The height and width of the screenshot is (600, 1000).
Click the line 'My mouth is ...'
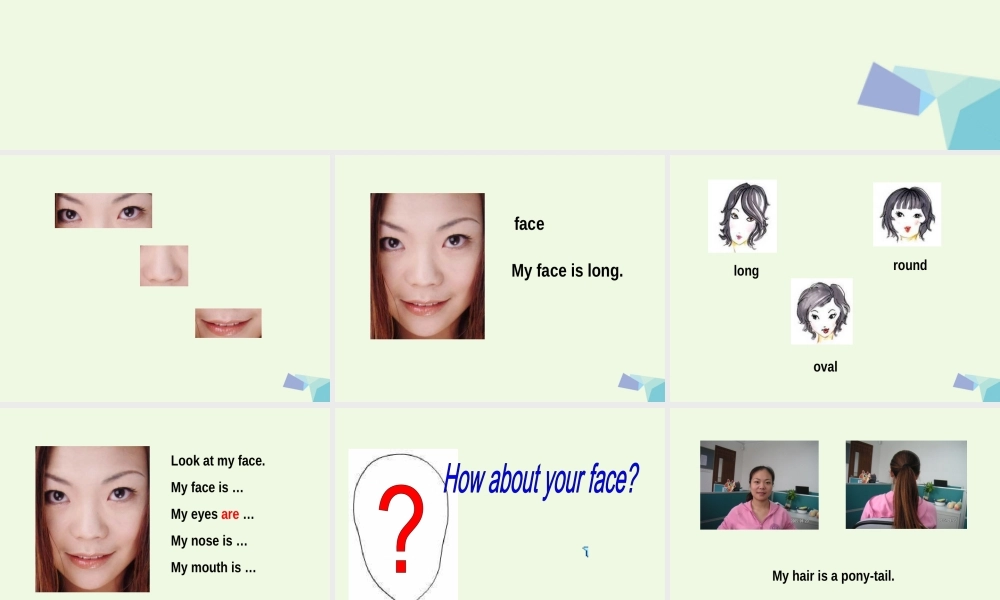pos(213,567)
